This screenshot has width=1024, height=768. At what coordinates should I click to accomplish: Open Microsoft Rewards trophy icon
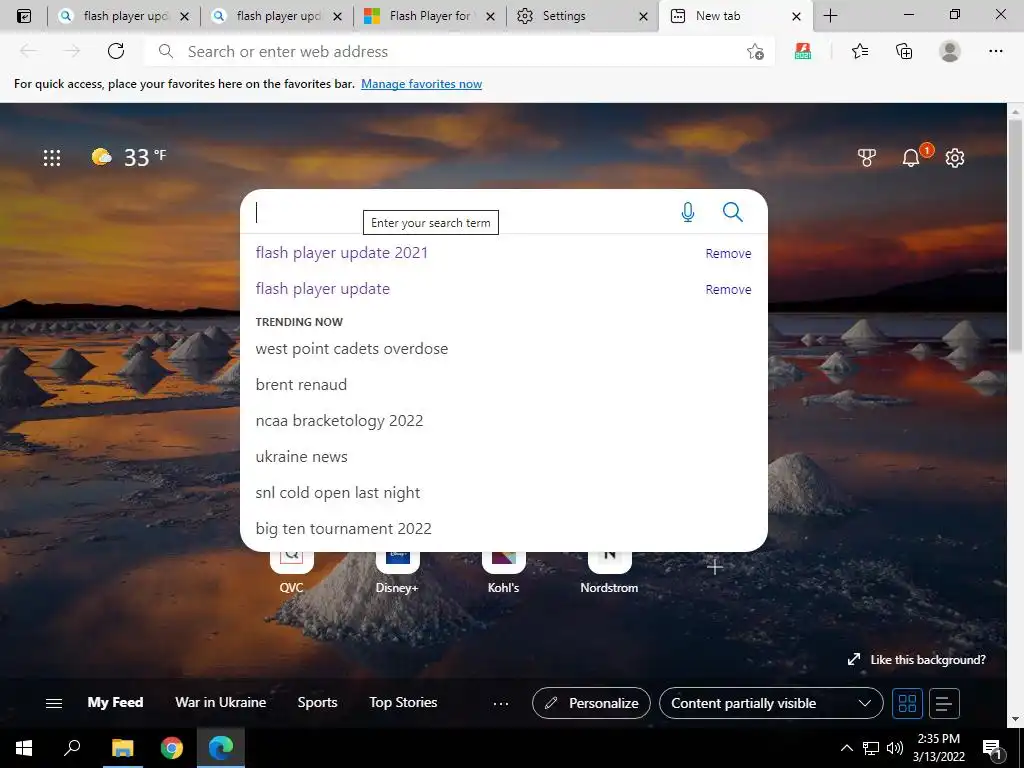(867, 157)
